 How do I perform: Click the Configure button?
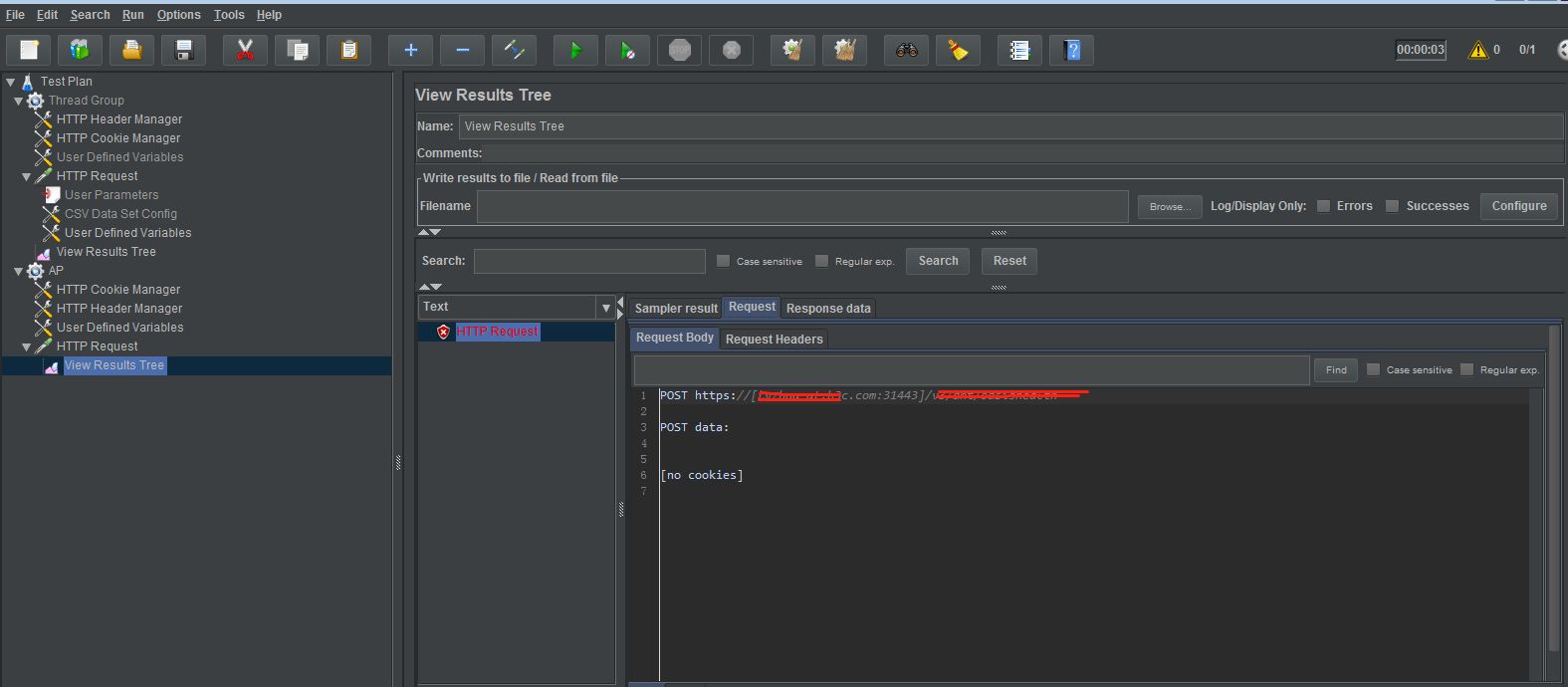click(1519, 206)
